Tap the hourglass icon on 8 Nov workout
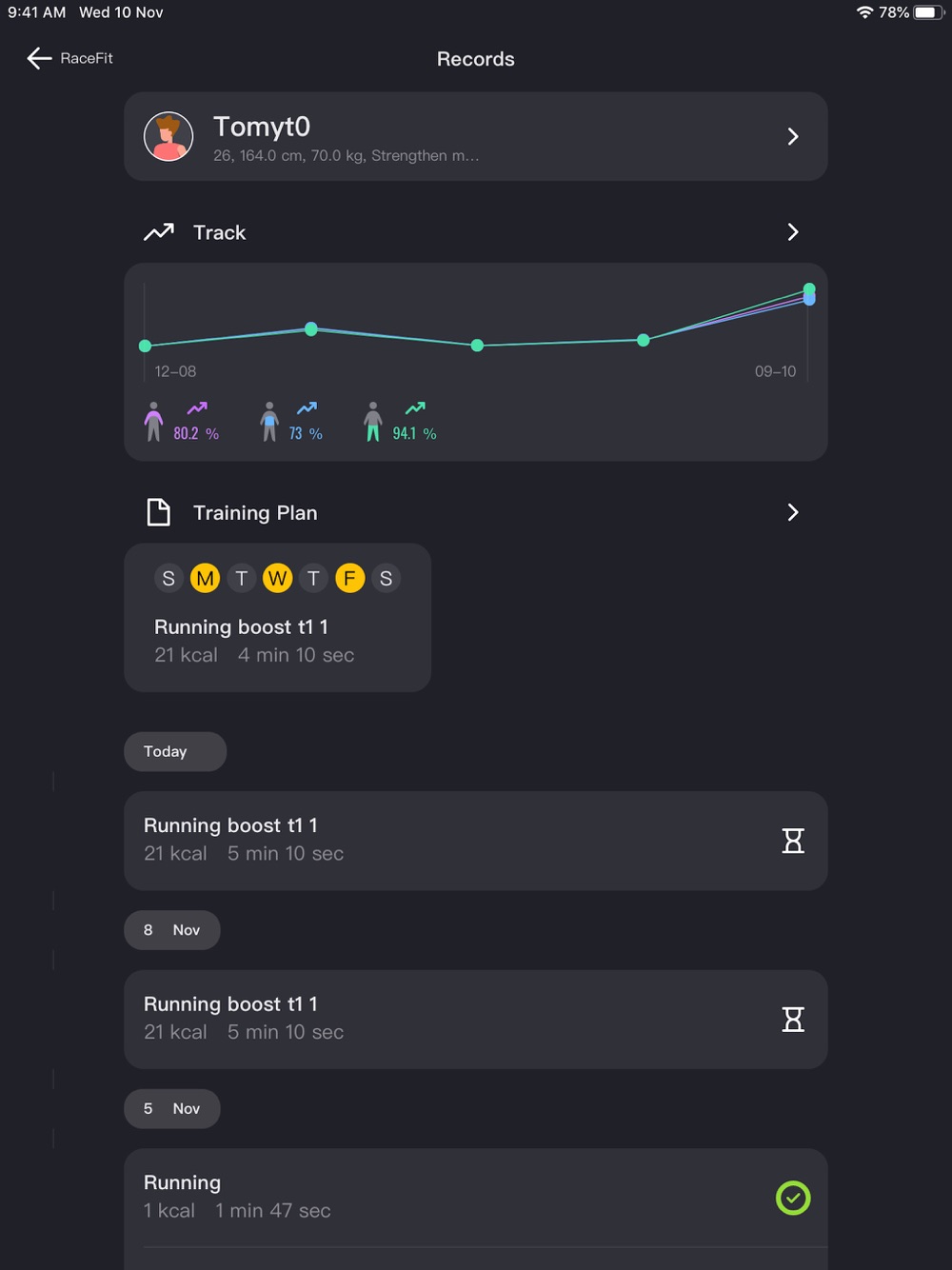The image size is (952, 1270). pos(793,1020)
